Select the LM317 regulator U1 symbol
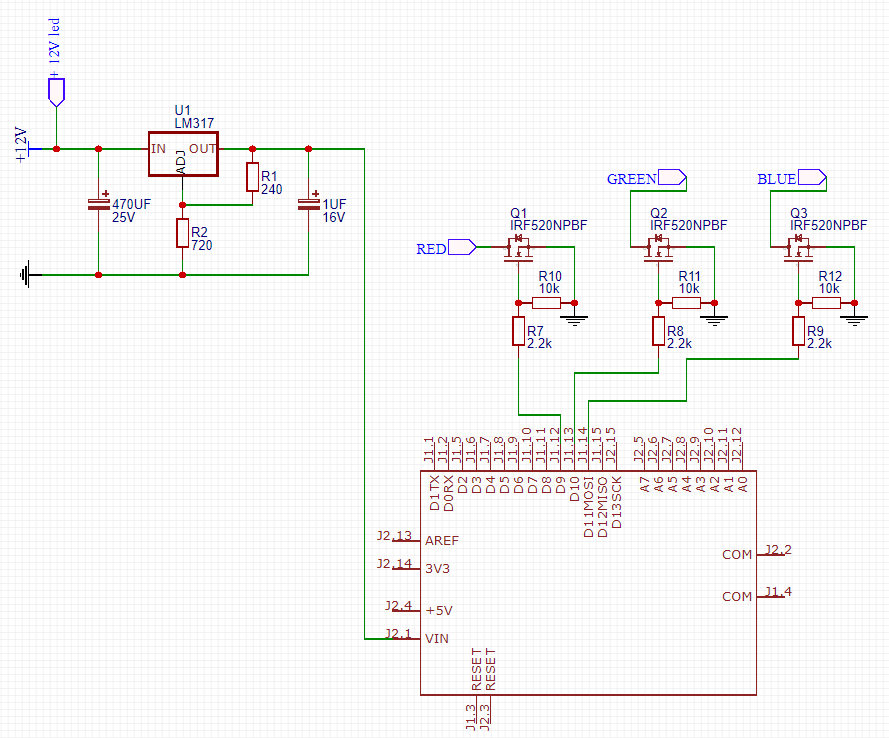 pos(182,155)
